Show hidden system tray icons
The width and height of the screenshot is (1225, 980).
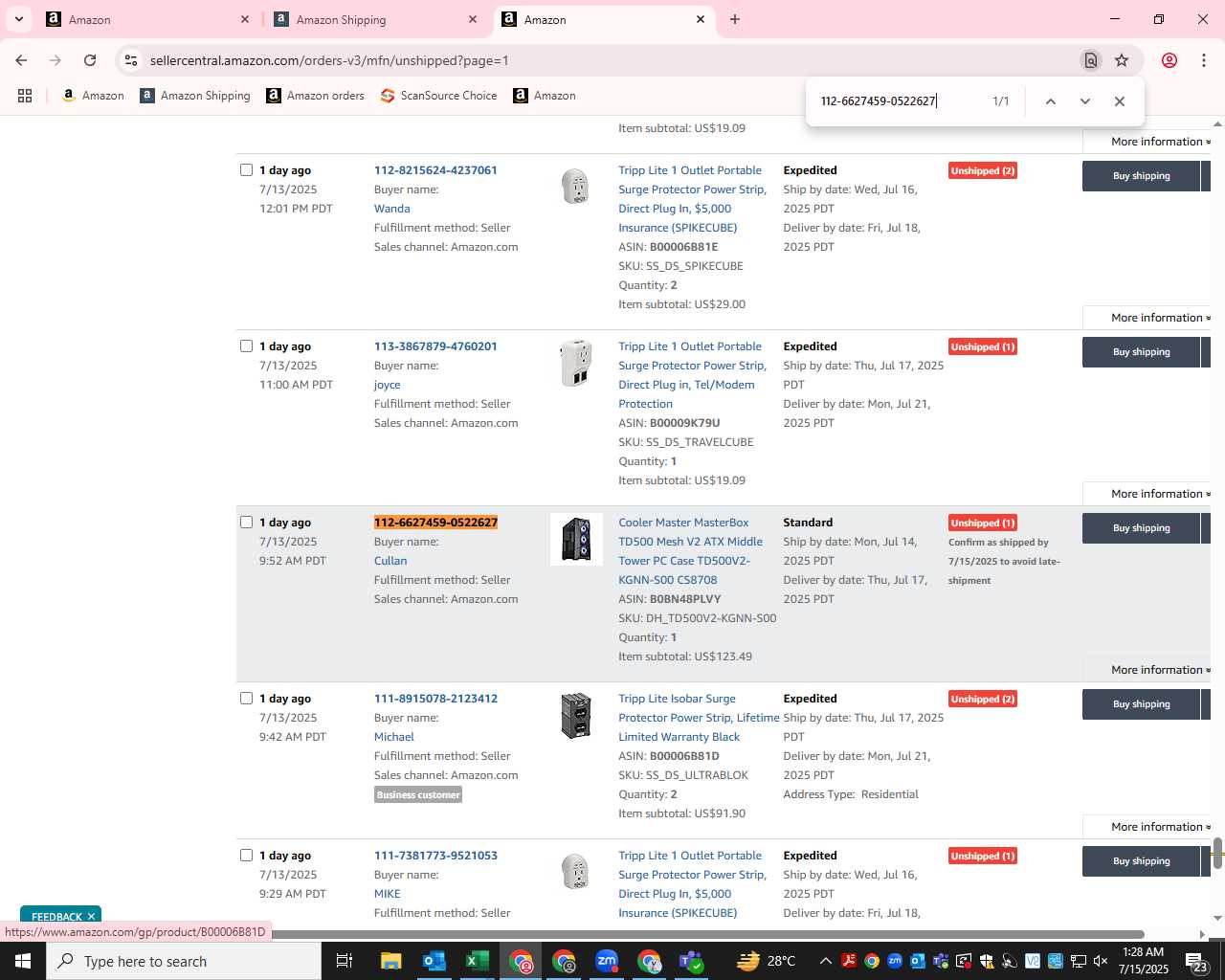click(x=825, y=961)
